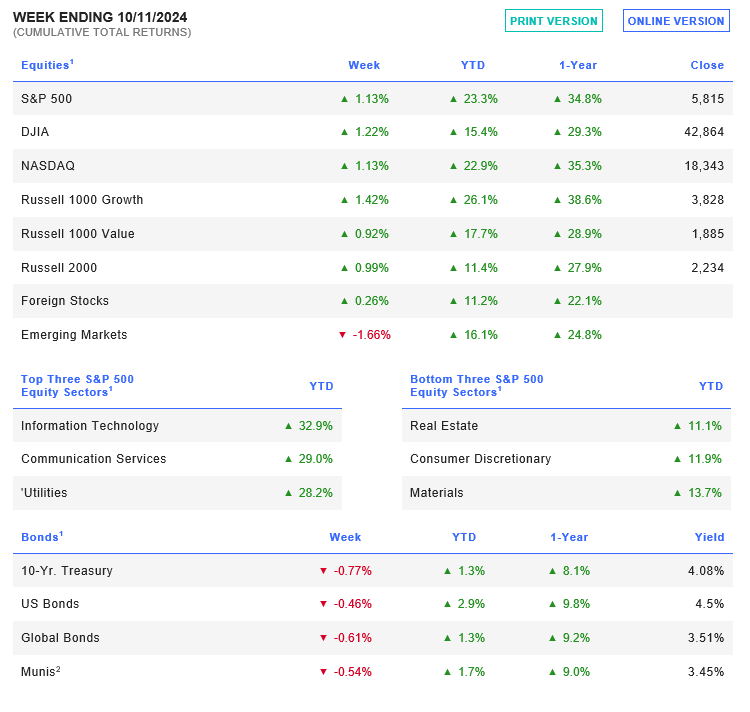This screenshot has width=750, height=712.
Task: Select the US Bonds row label
Action: (x=50, y=603)
